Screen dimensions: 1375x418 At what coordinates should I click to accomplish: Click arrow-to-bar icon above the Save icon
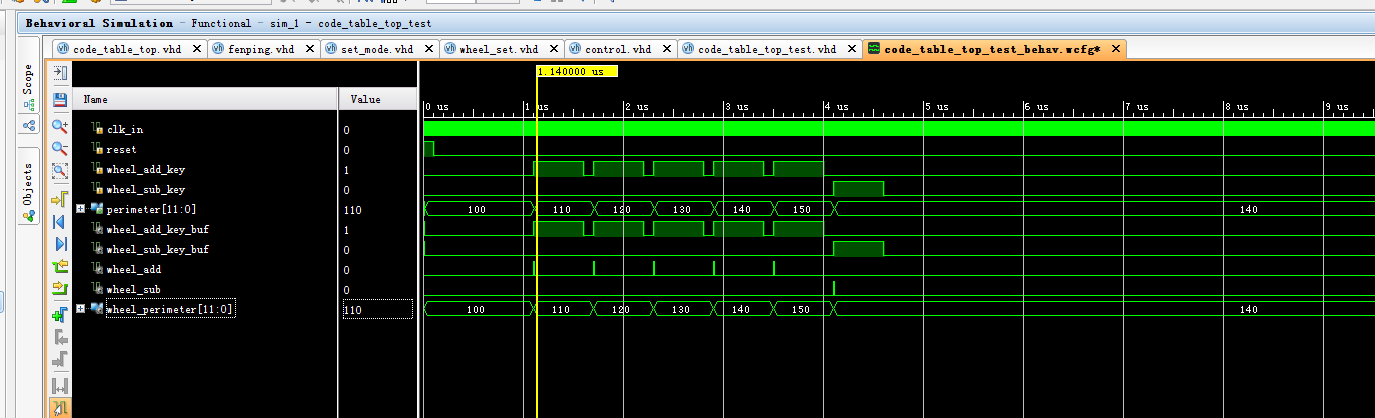click(59, 73)
